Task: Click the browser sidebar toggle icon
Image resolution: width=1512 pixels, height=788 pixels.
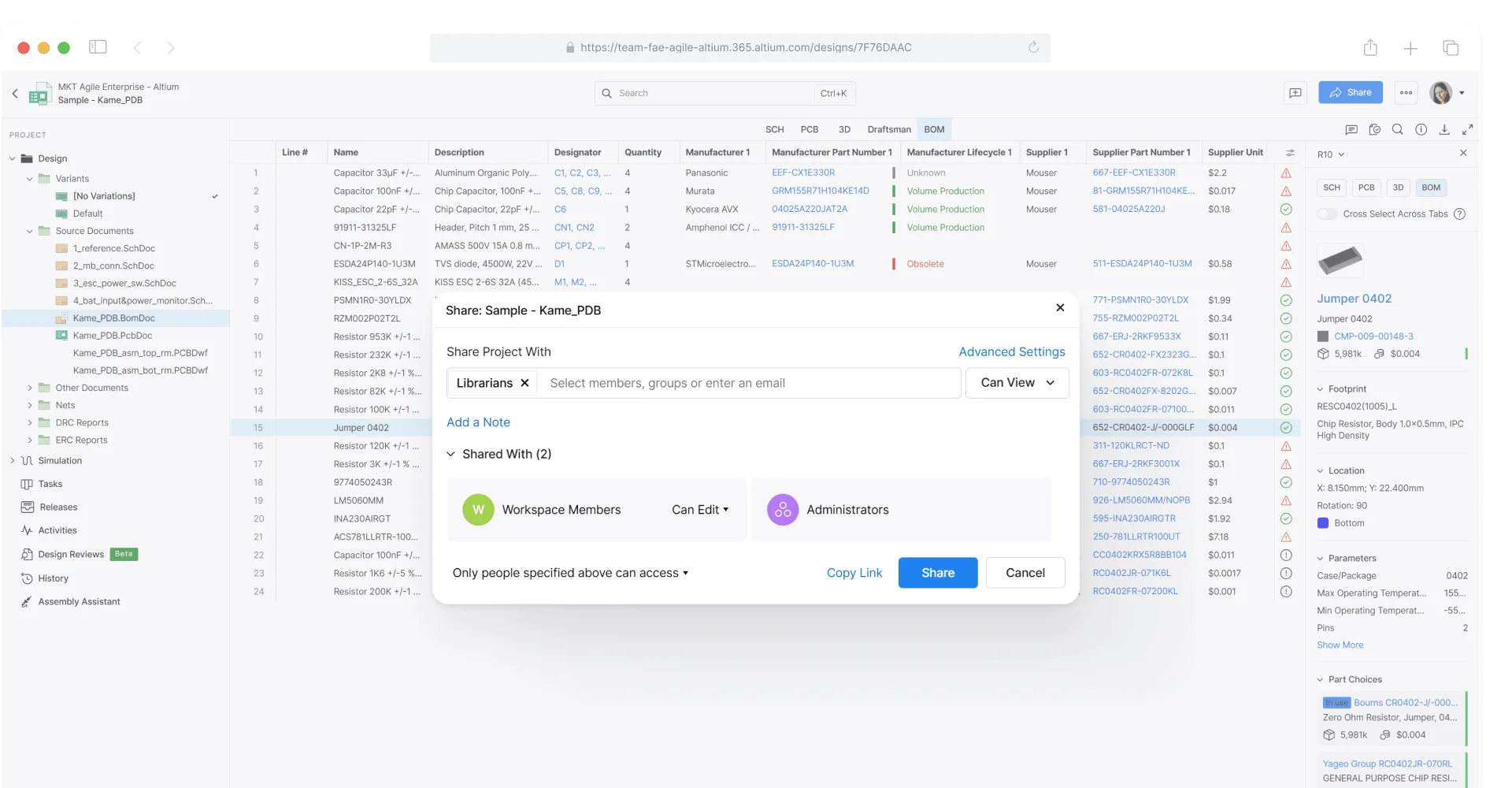Action: click(98, 47)
